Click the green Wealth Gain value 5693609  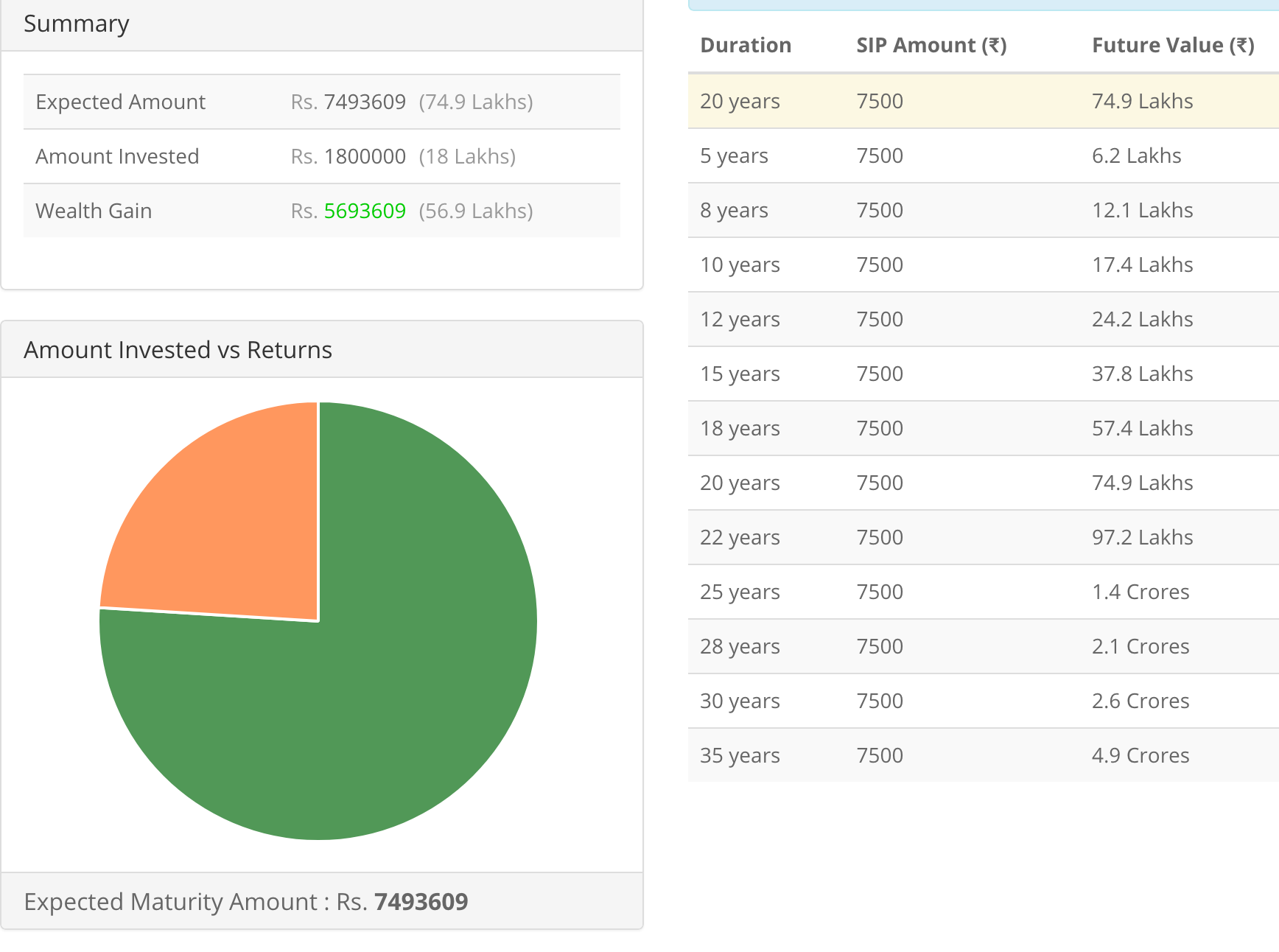[x=365, y=211]
